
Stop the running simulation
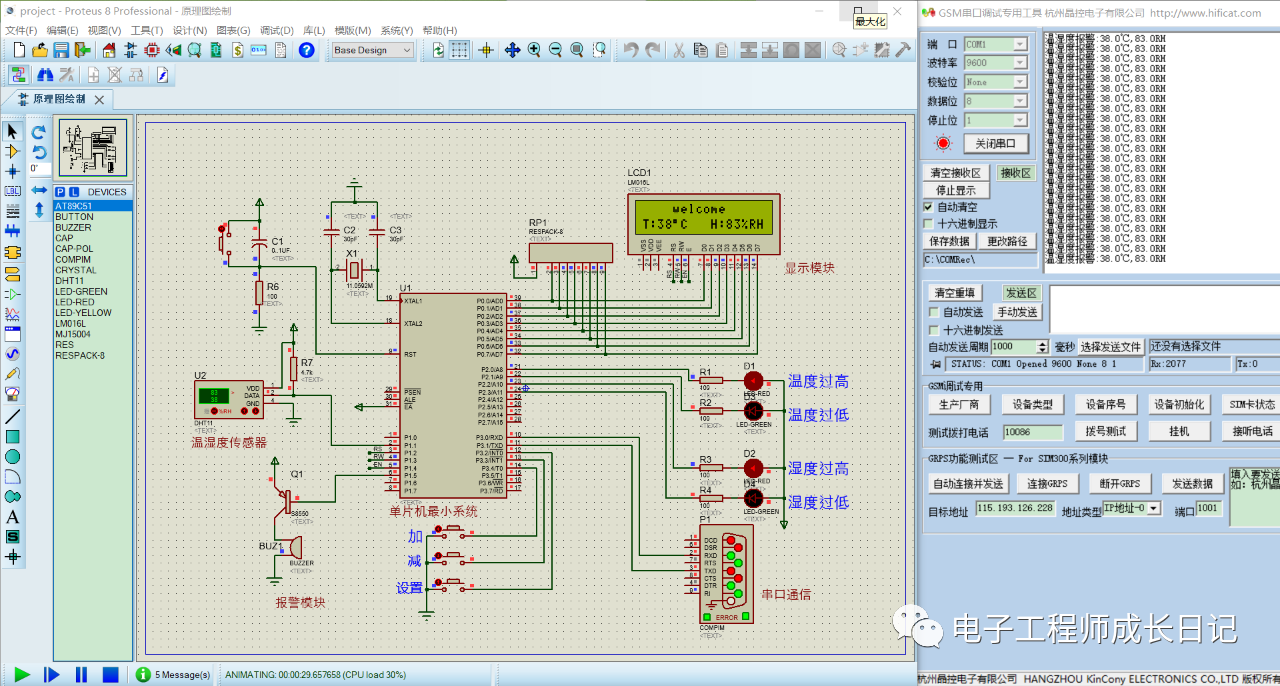point(111,675)
